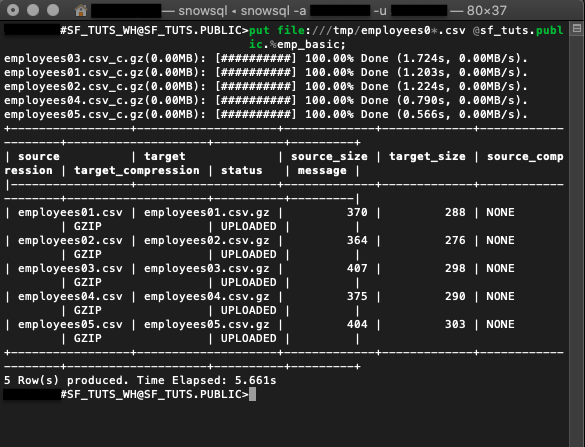Click the value 407 in source_size column

pyautogui.click(x=357, y=268)
